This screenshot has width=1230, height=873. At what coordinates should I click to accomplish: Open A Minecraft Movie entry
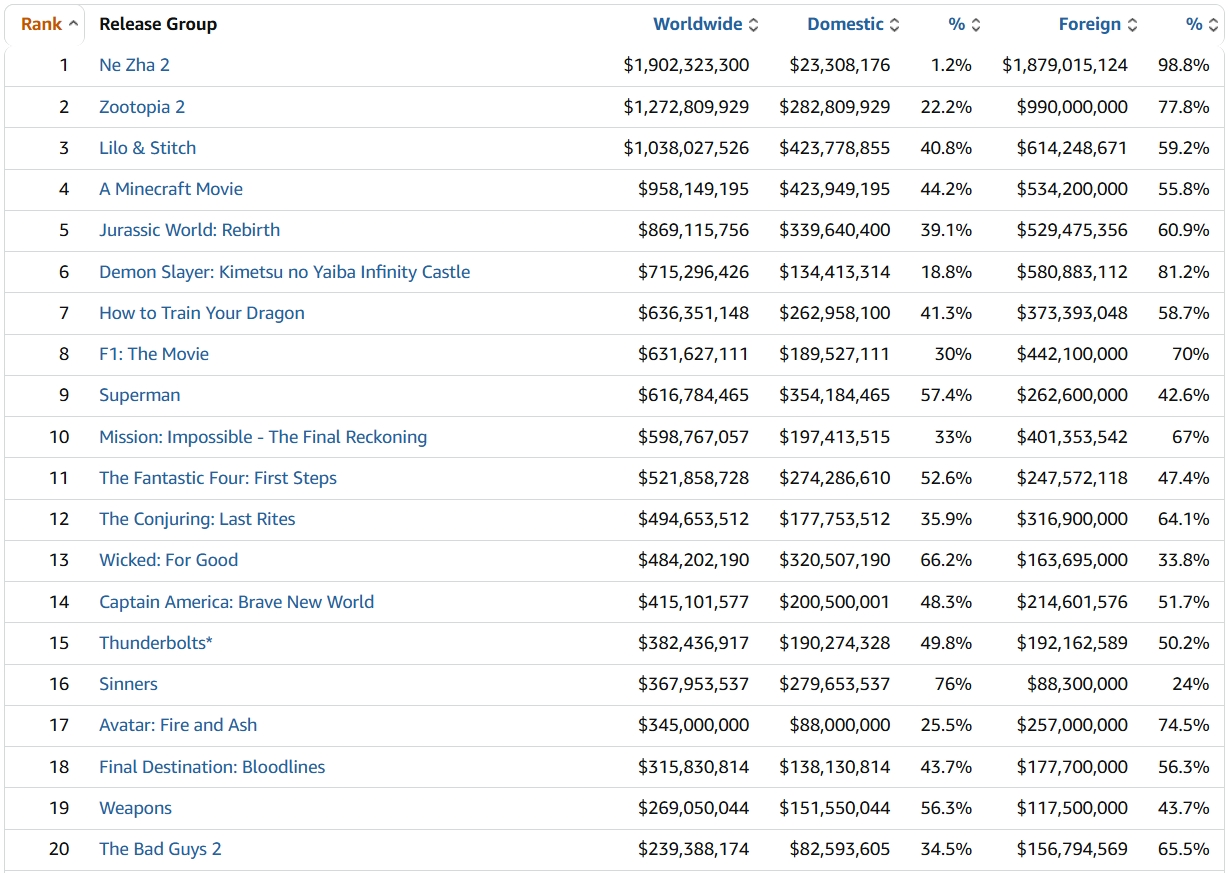pos(170,189)
